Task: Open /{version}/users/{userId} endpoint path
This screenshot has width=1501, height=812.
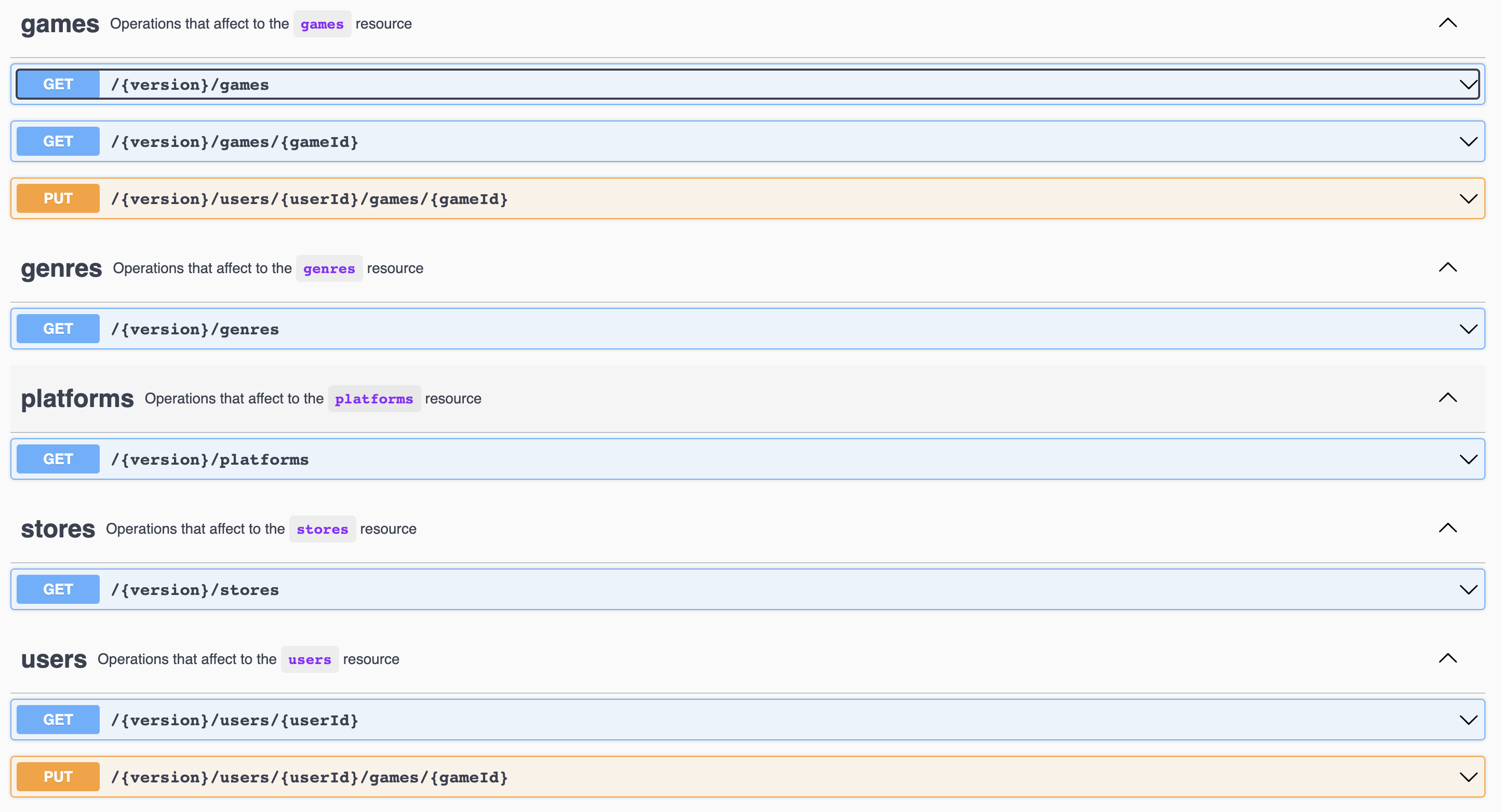Action: click(234, 721)
